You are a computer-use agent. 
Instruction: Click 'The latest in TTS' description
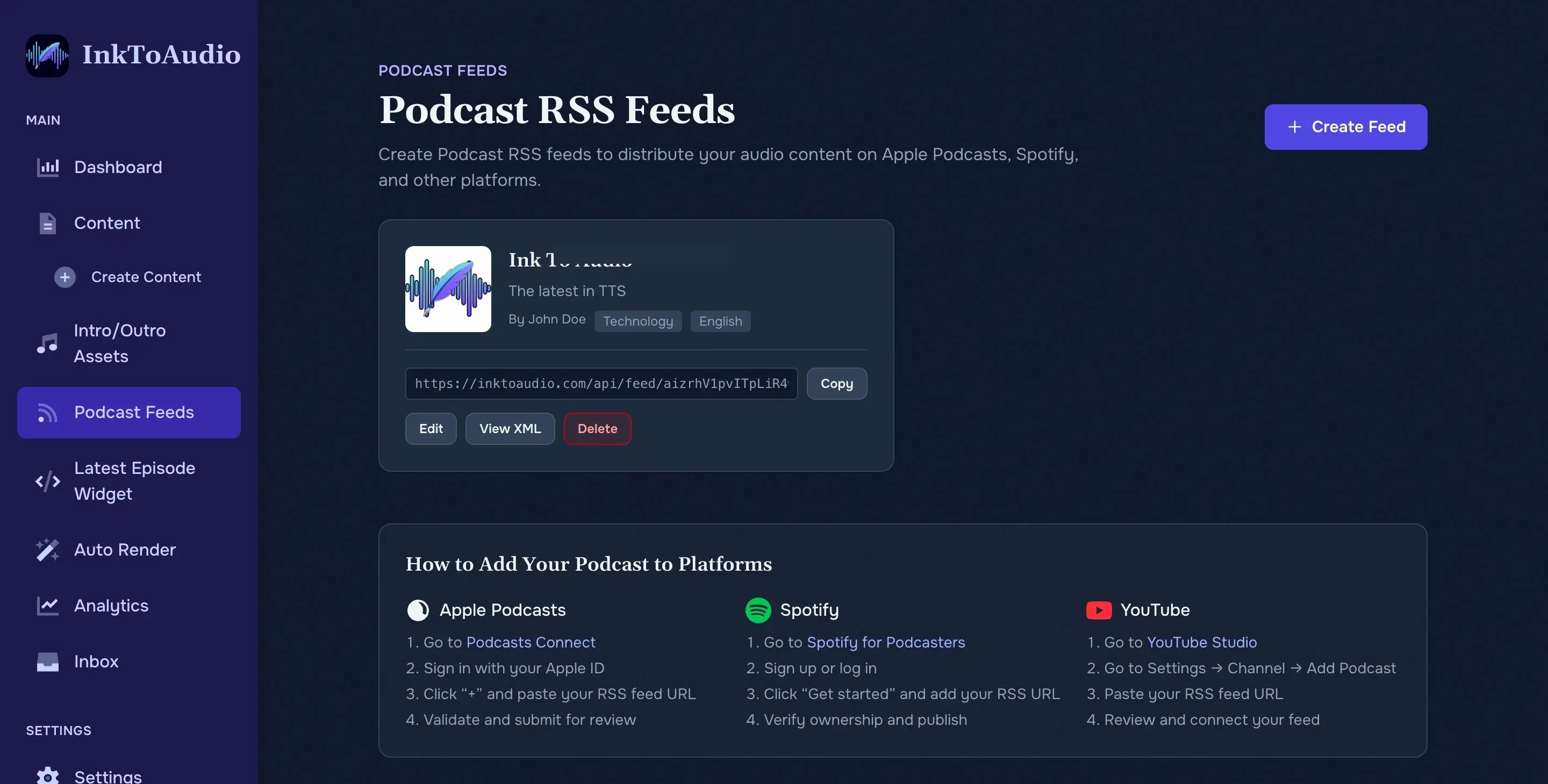click(567, 291)
